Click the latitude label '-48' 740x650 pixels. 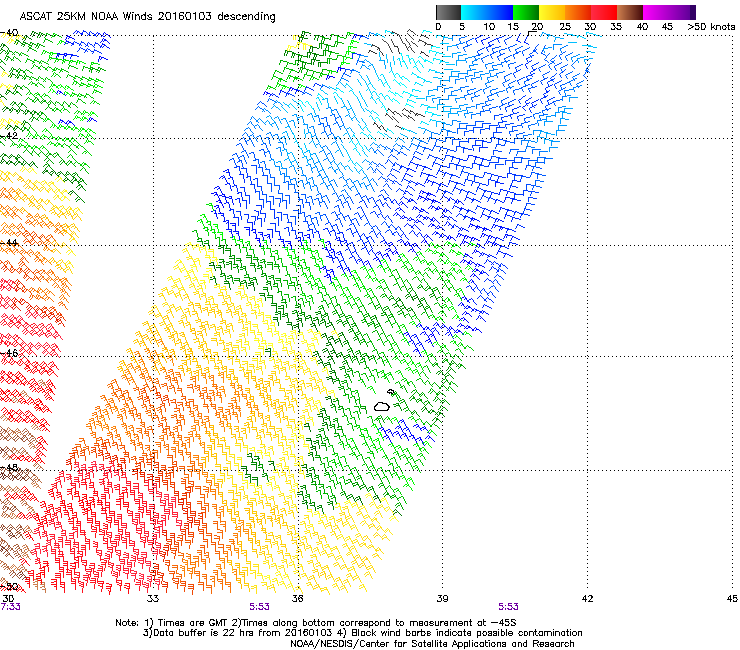pyautogui.click(x=9, y=467)
